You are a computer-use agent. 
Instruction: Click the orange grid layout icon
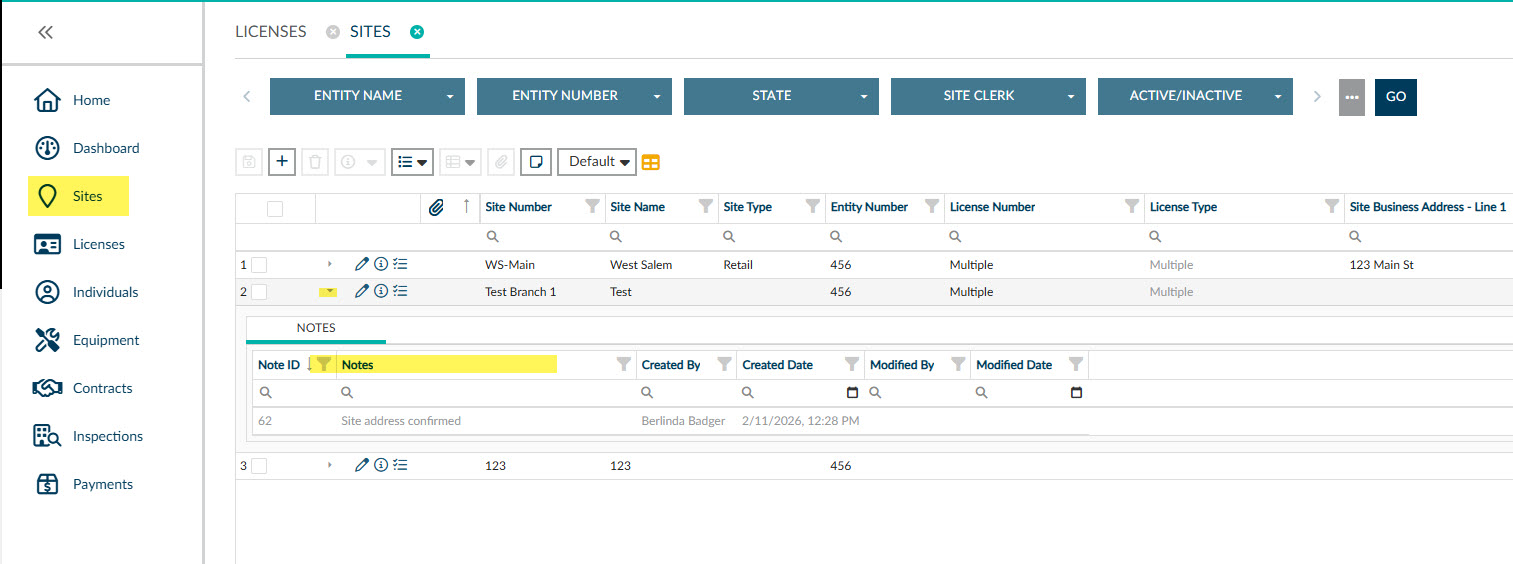coord(651,162)
